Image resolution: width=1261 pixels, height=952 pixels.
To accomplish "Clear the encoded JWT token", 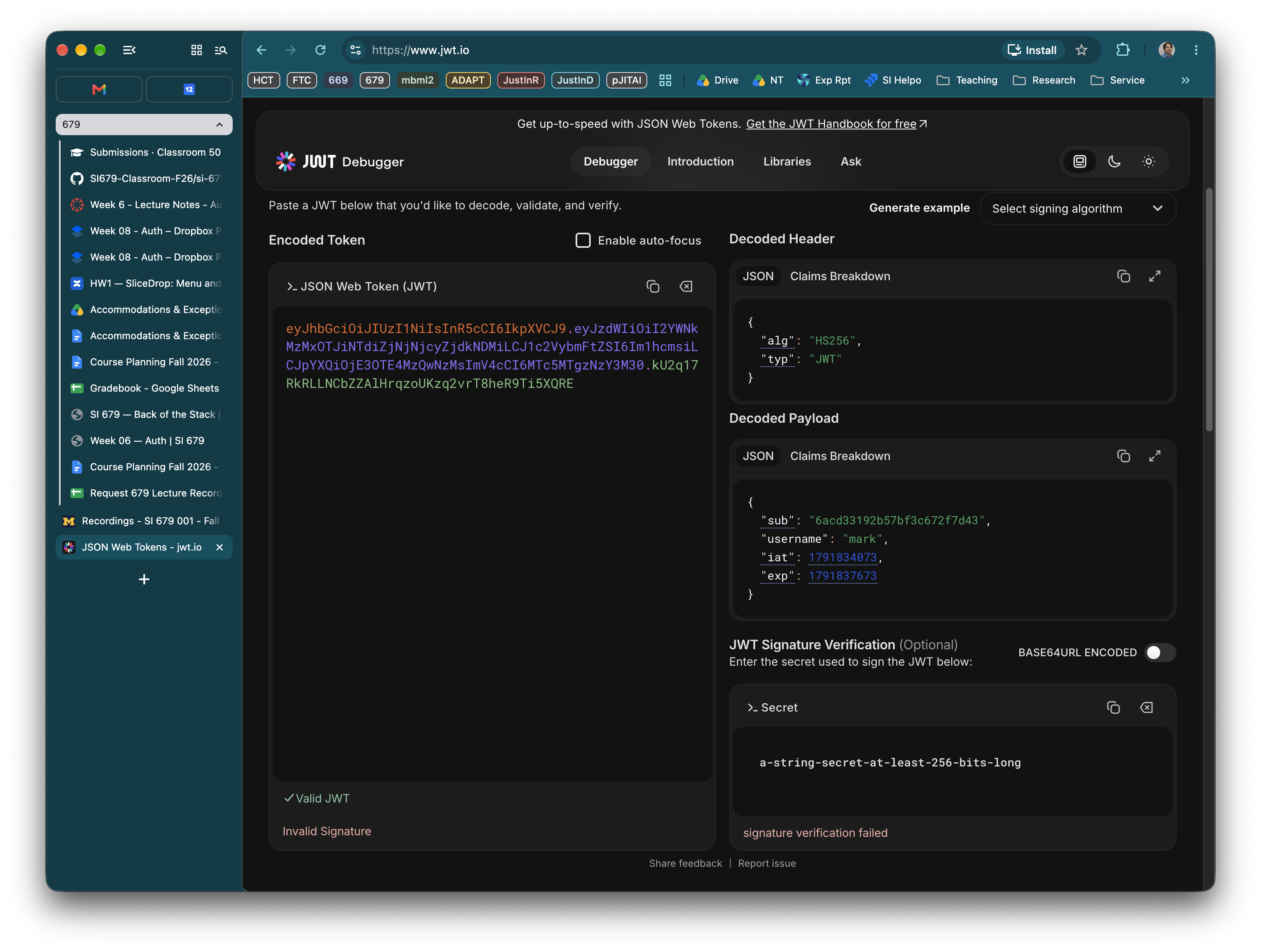I will coord(686,286).
